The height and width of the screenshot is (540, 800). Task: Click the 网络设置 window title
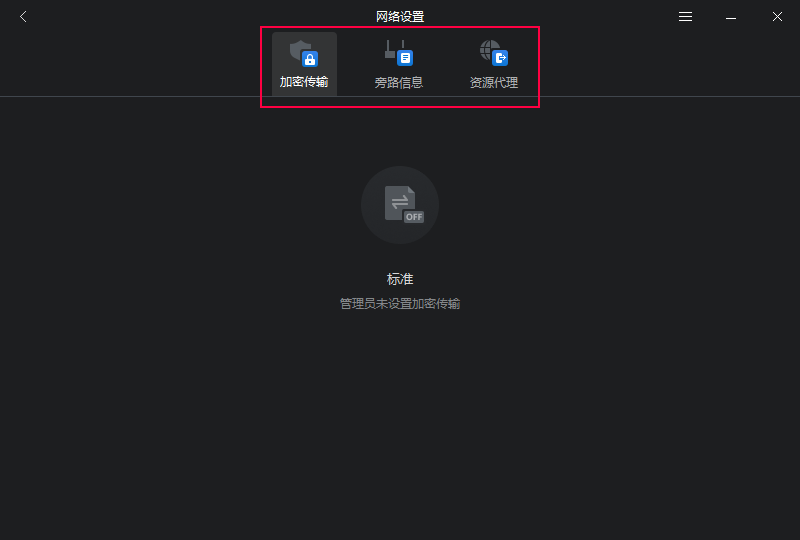tap(400, 17)
